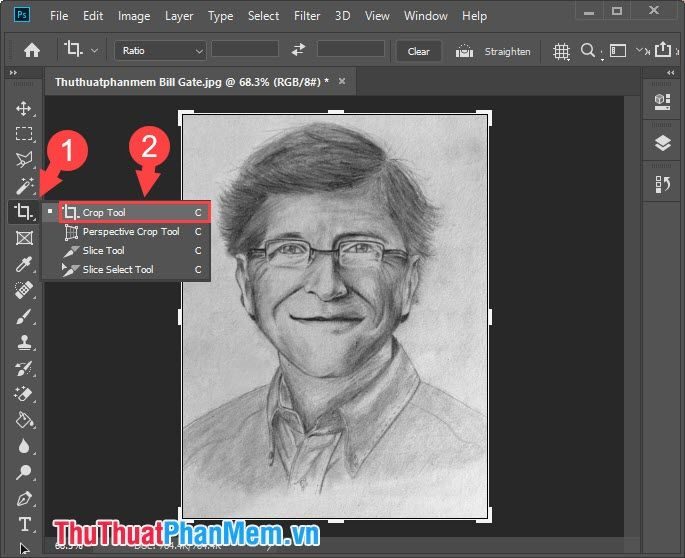Image resolution: width=685 pixels, height=558 pixels.
Task: Select the Rectangular Marquee tool
Action: coord(24,134)
